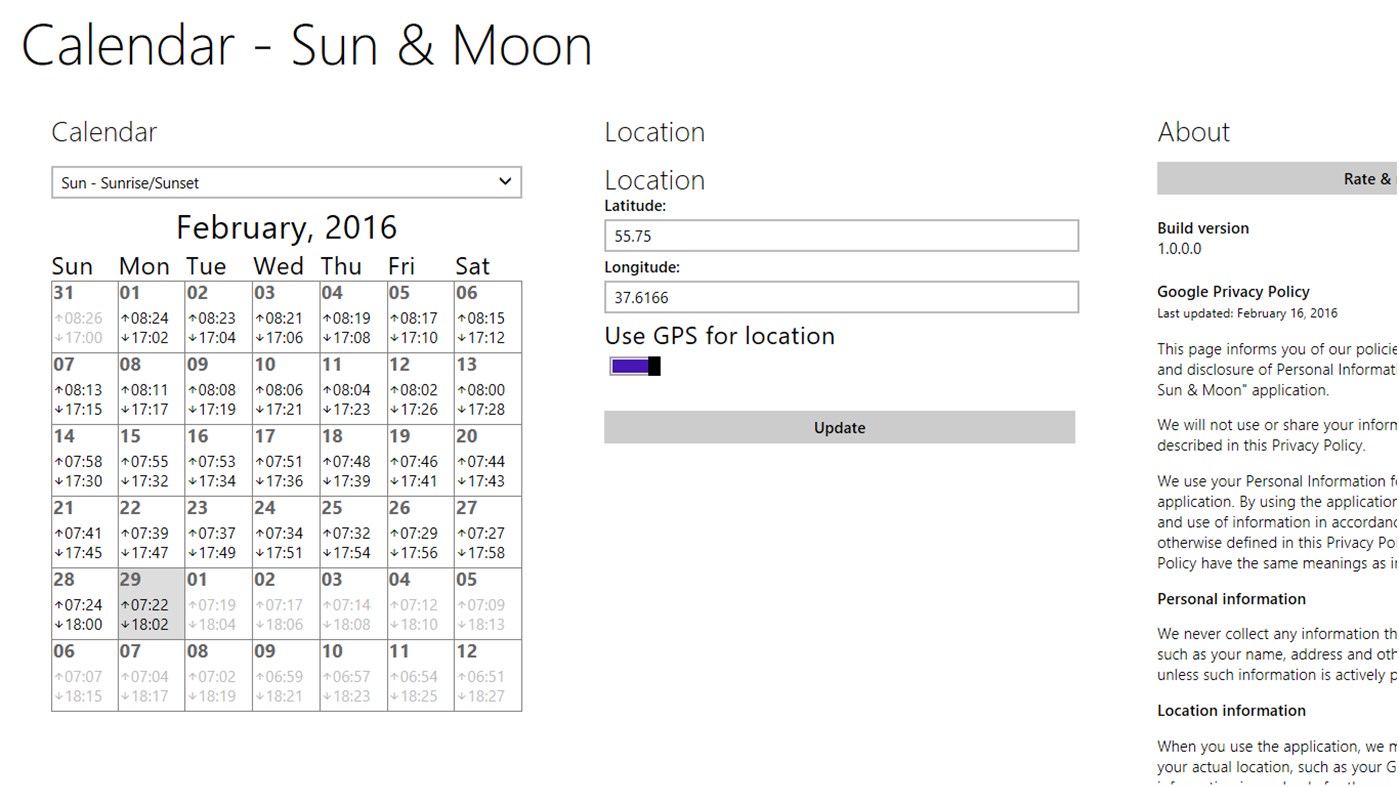Click the Sun weekday header
Image resolution: width=1399 pixels, height=787 pixels.
[71, 265]
